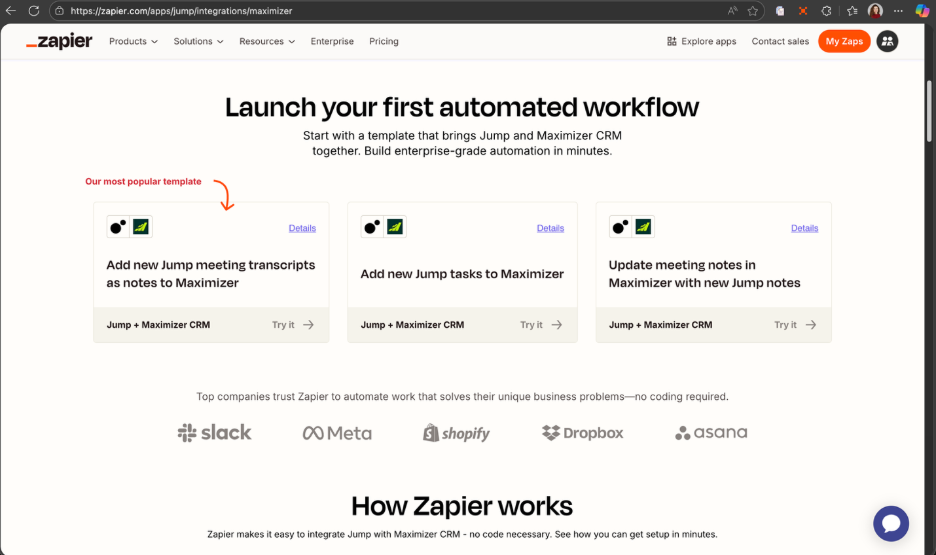936x555 pixels.
Task: Click the Zapier logo
Action: click(x=59, y=41)
